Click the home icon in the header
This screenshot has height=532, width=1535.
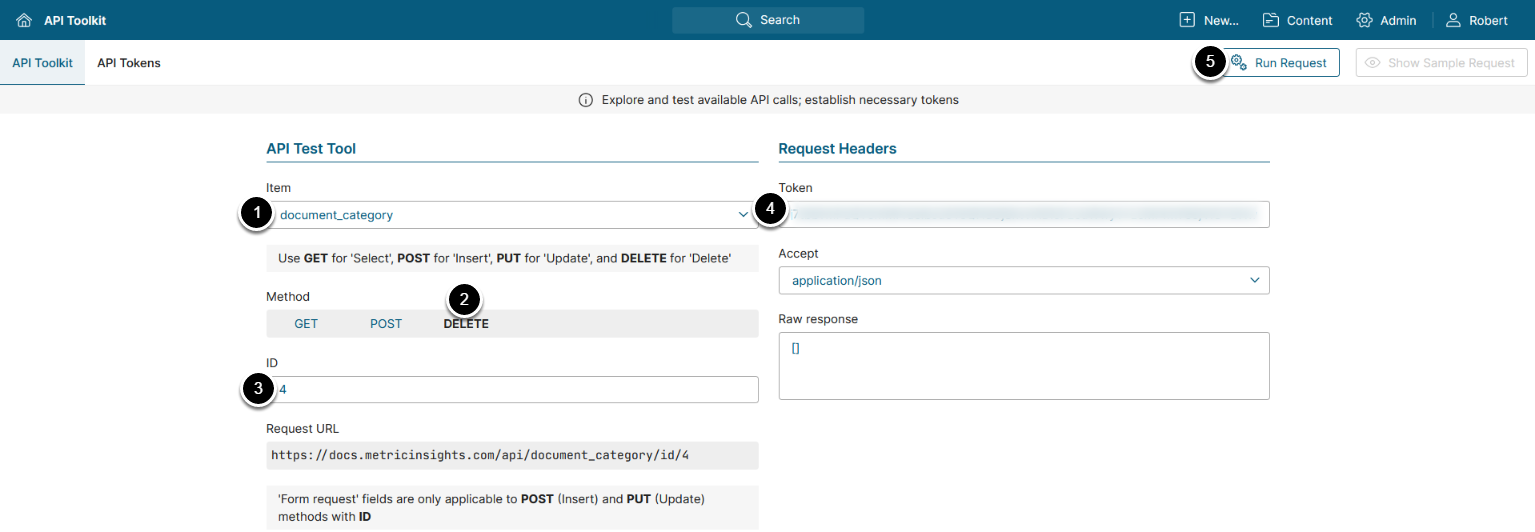tap(24, 20)
